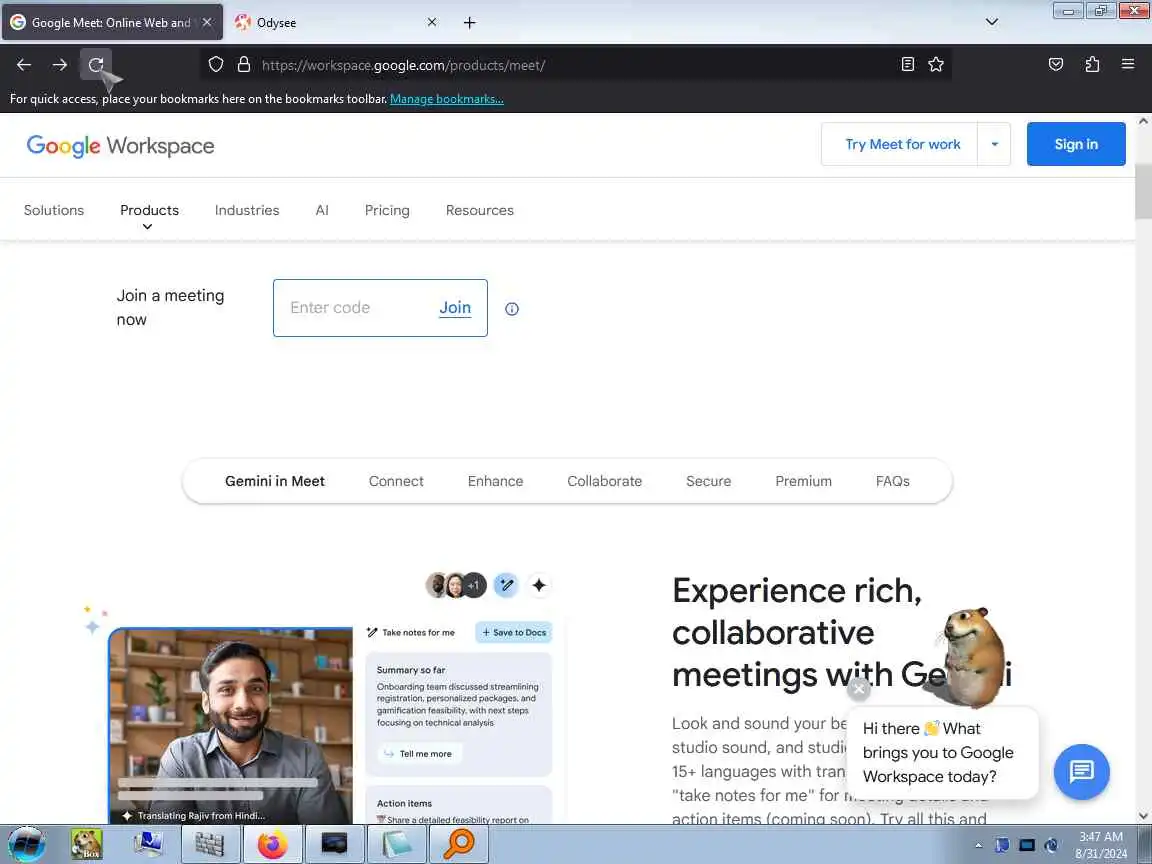Click the Enter code field

[x=356, y=308]
